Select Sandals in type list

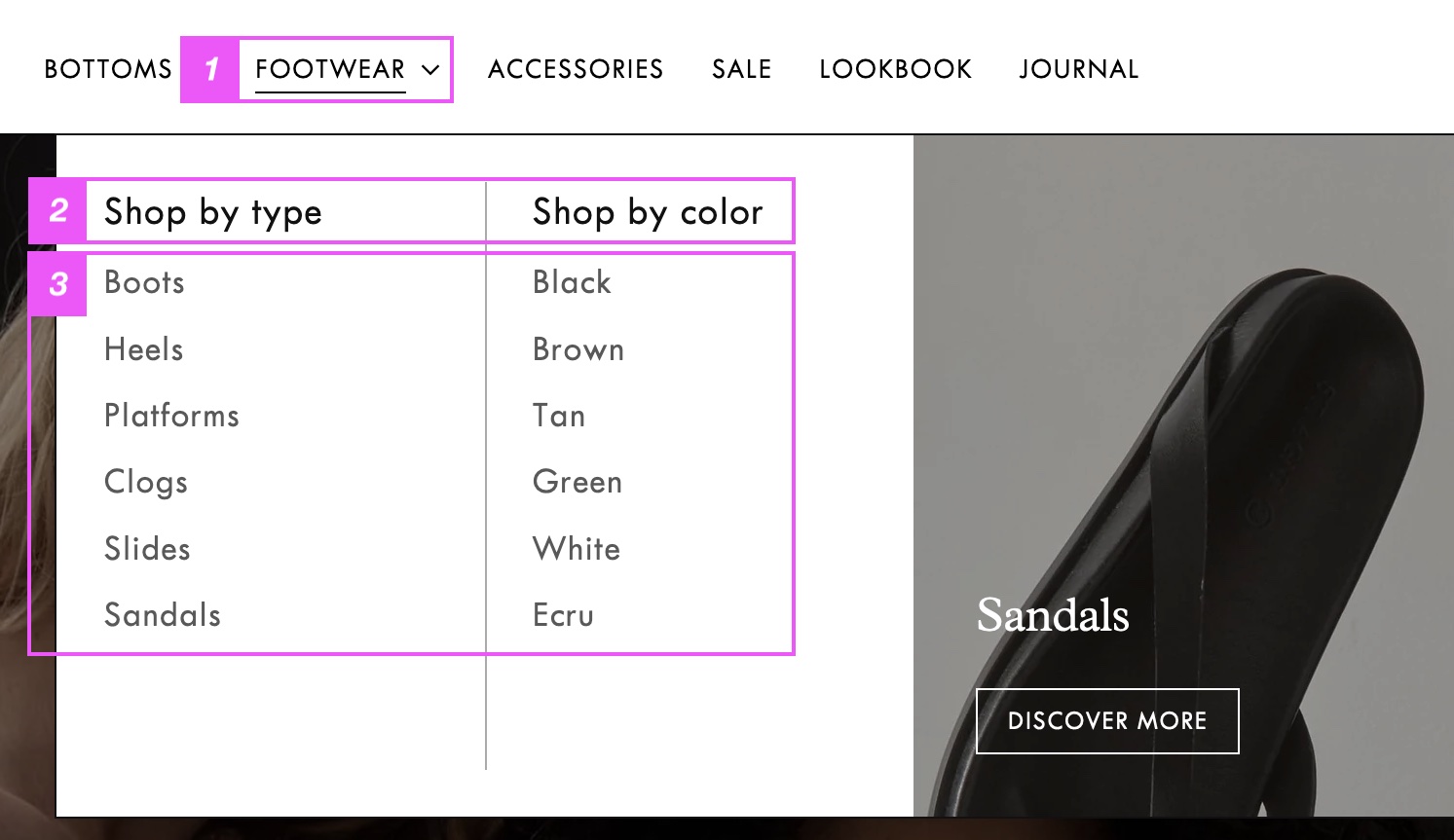[x=163, y=615]
